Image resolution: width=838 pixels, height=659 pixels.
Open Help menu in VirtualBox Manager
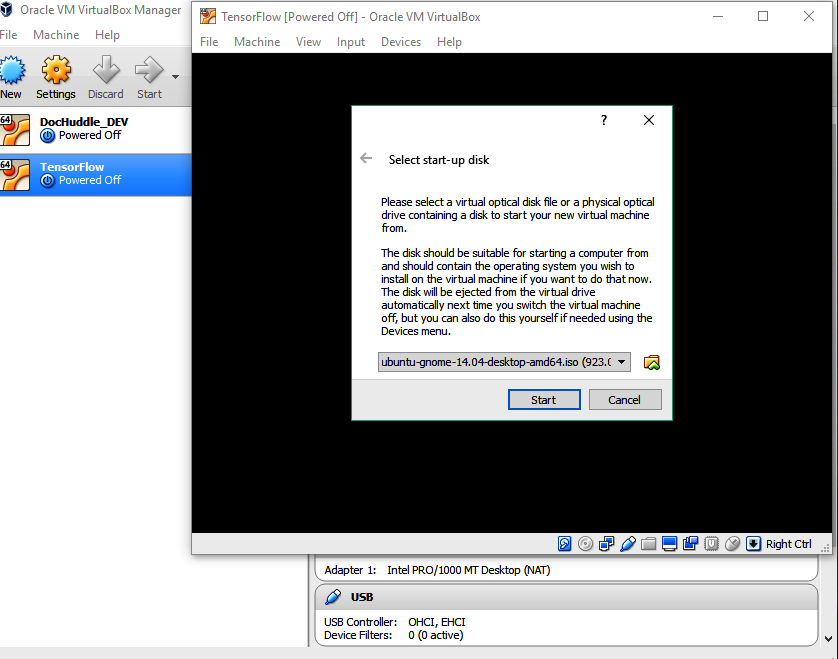coord(107,35)
